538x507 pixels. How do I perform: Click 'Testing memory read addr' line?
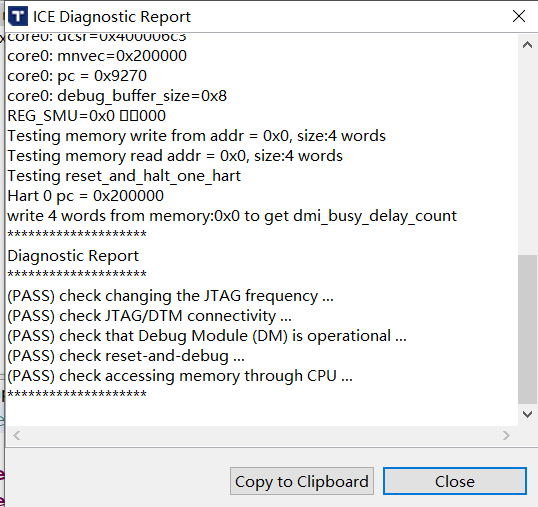(175, 156)
